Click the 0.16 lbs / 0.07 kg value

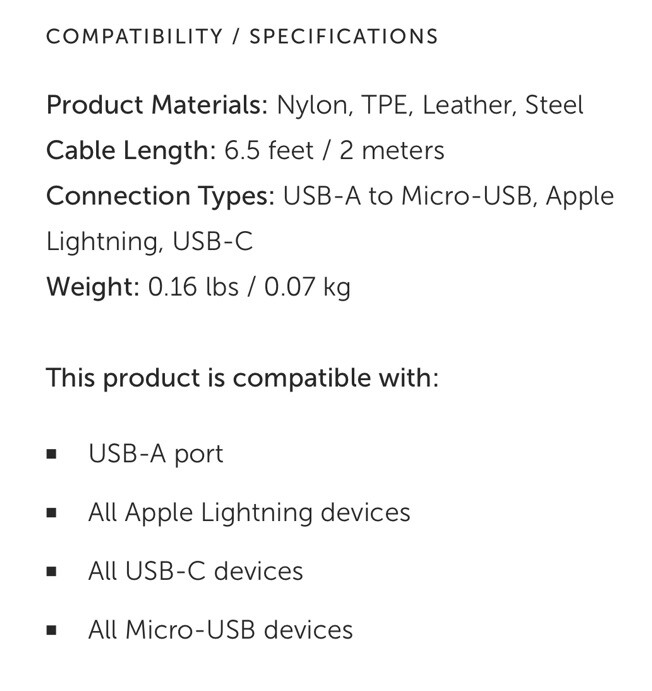pyautogui.click(x=249, y=287)
